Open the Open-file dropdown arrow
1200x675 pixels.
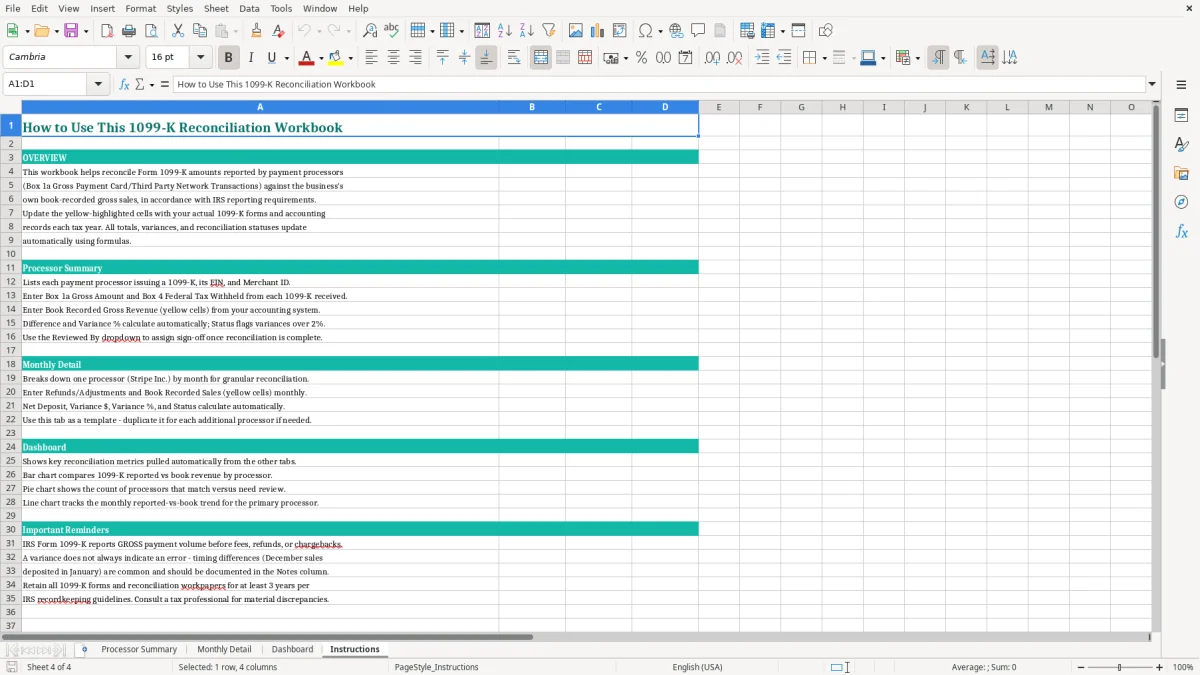(x=55, y=31)
